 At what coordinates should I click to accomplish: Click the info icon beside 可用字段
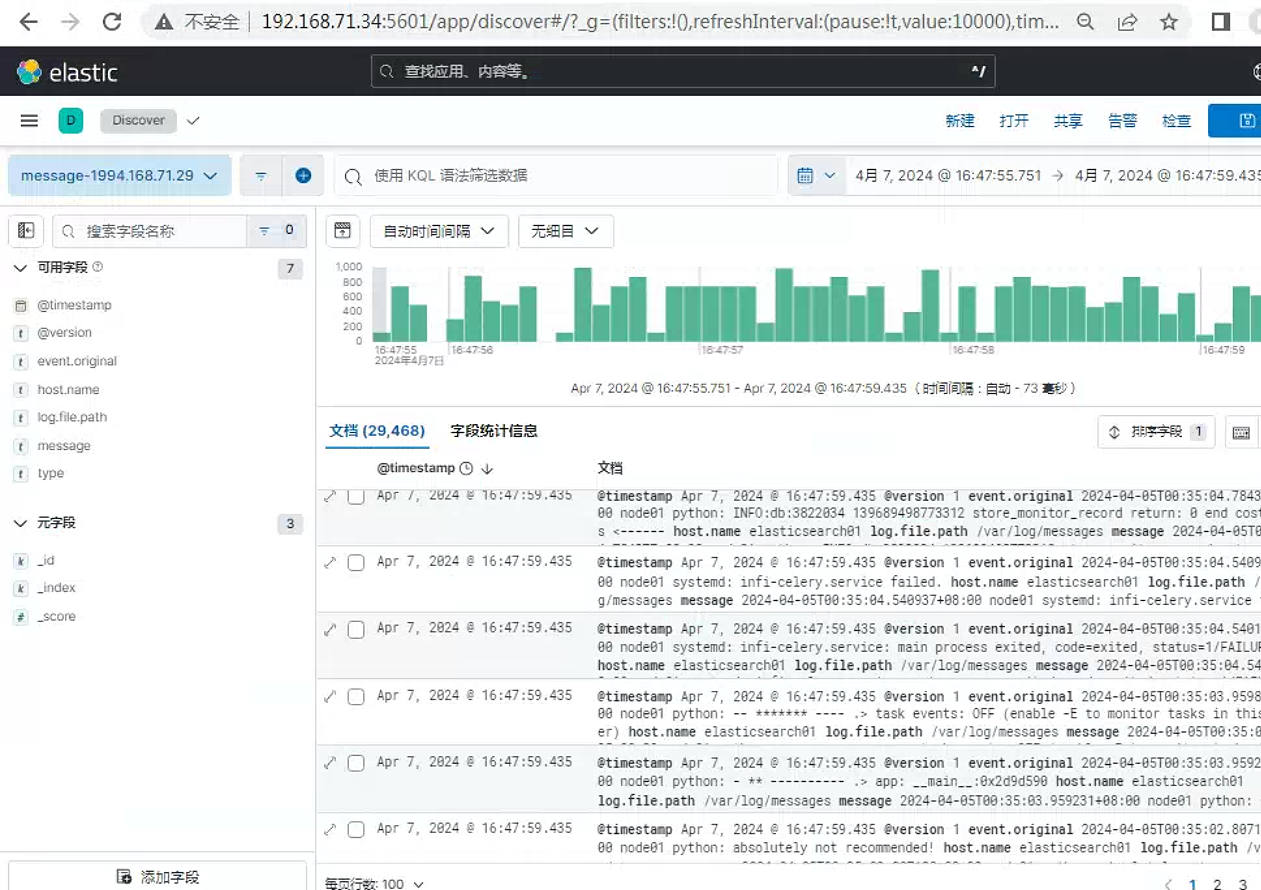coord(98,267)
